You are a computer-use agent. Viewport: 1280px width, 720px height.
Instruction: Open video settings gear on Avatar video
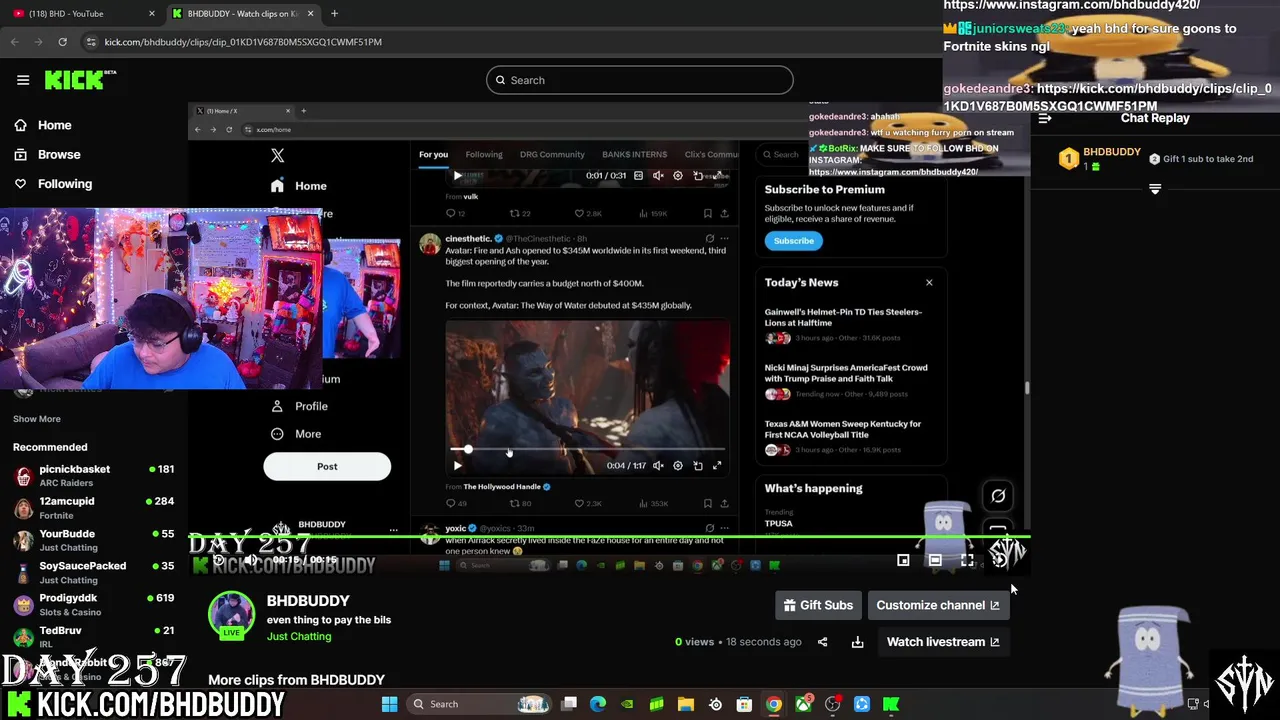677,465
